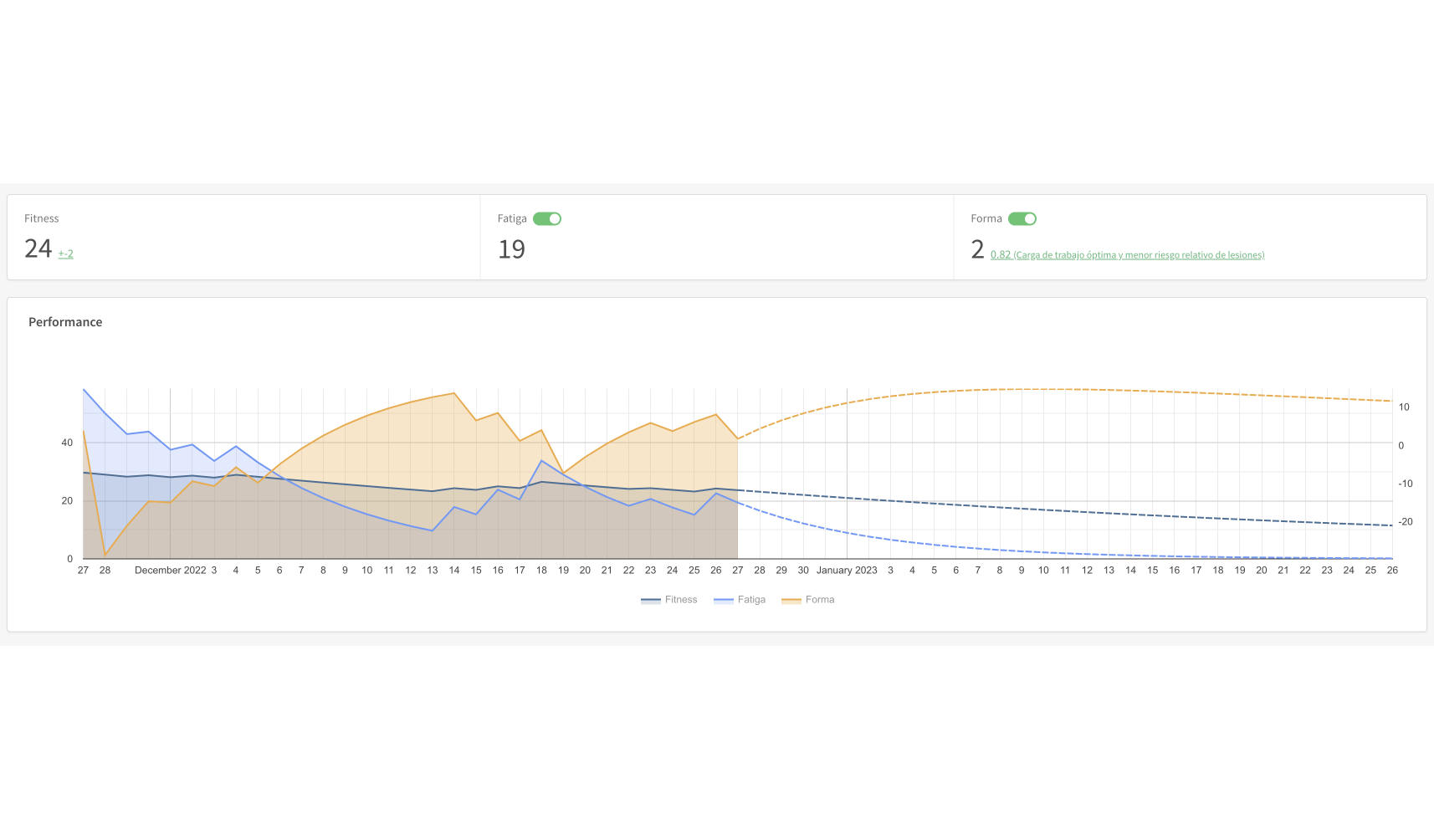Open the +-2 fitness change link
Viewport: 1434px width, 840px height.
point(65,254)
